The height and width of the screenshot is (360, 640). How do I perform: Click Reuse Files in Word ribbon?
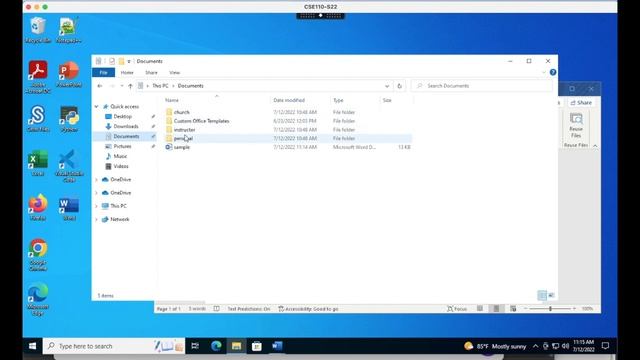click(576, 126)
